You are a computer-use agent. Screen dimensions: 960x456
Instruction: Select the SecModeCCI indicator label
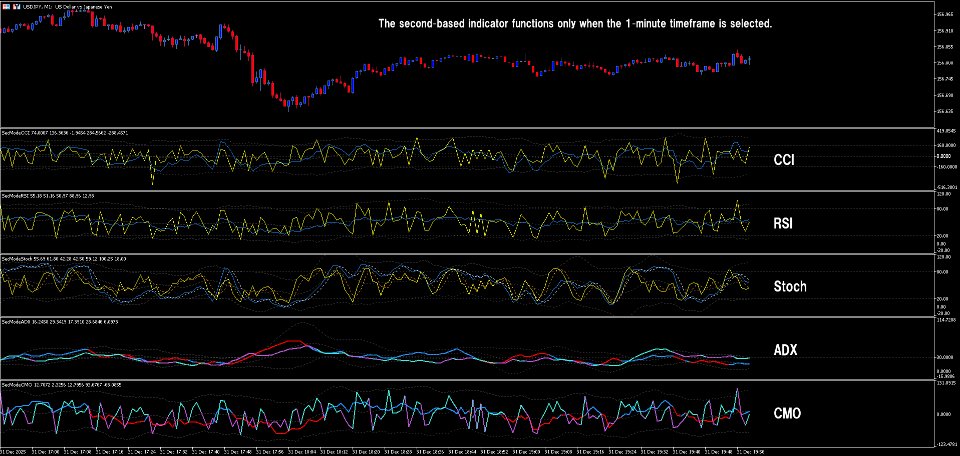pos(66,132)
